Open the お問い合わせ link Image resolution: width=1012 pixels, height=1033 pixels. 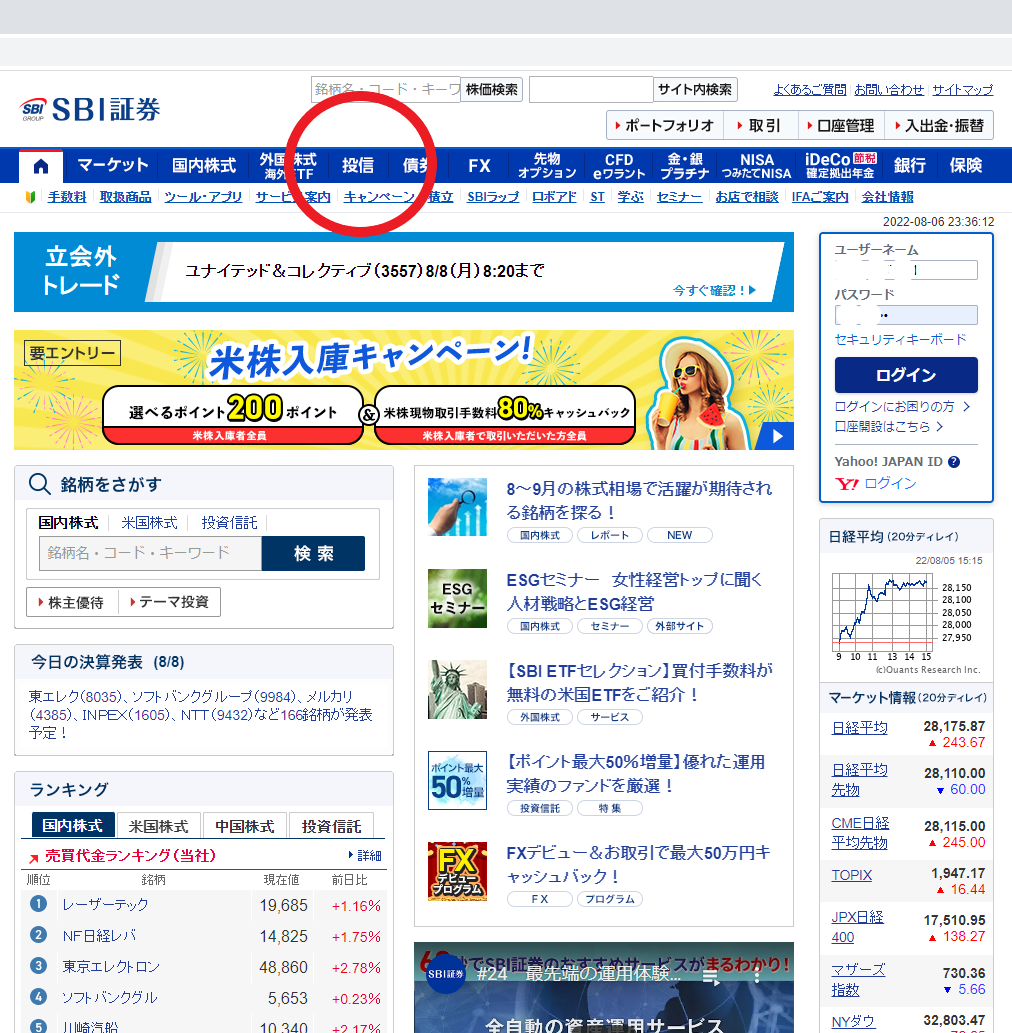pyautogui.click(x=889, y=90)
